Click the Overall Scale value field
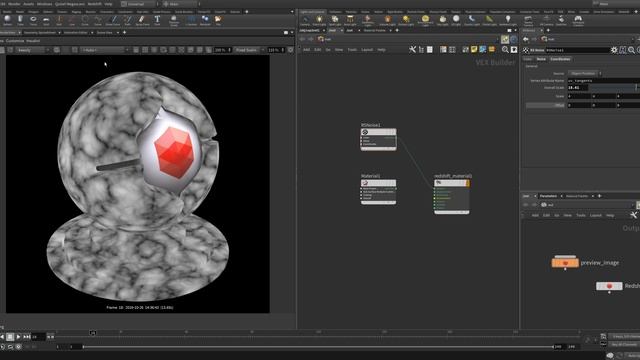Viewport: 640px width, 360px height. (578, 87)
